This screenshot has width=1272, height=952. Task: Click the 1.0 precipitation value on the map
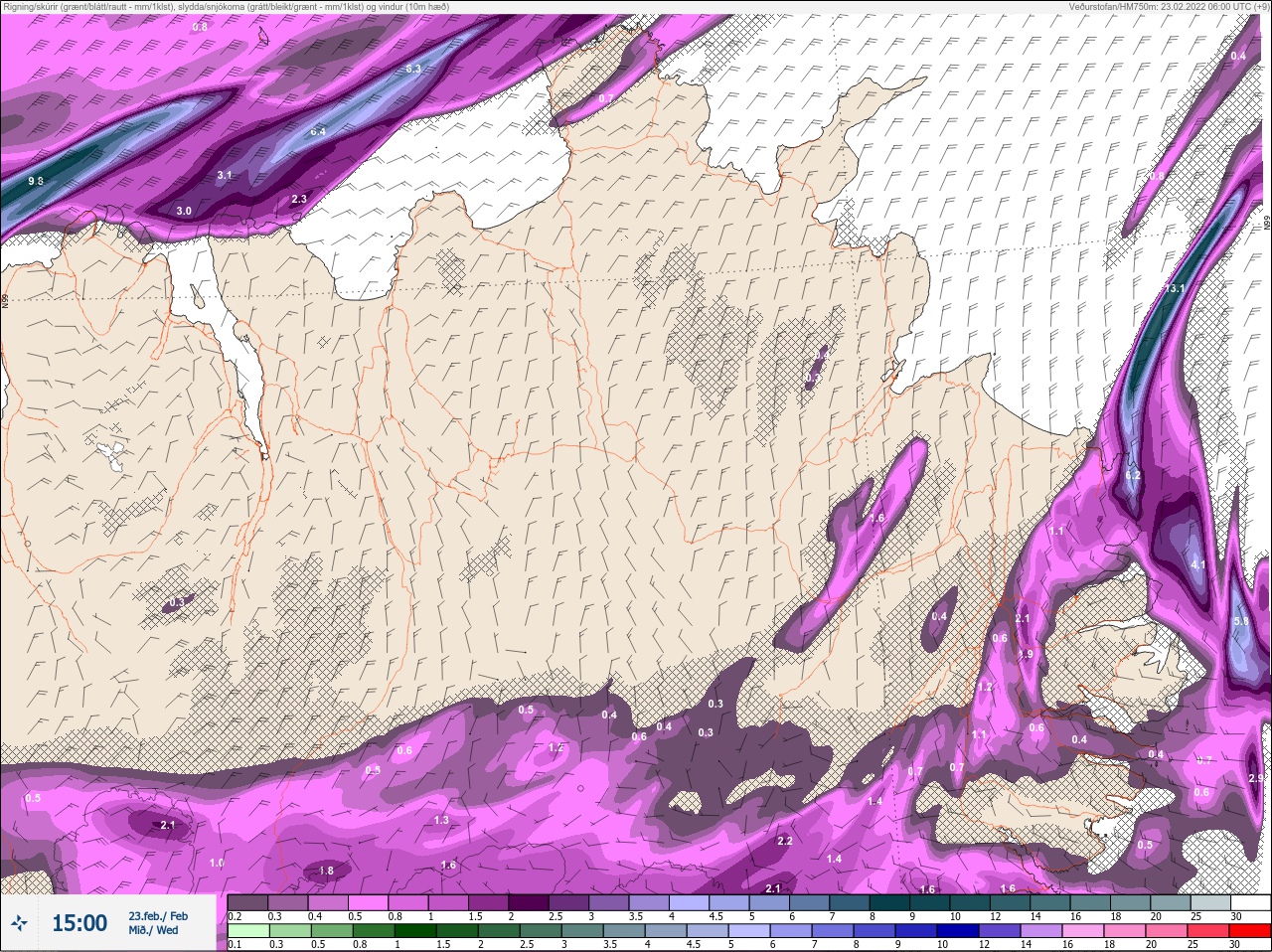(217, 864)
